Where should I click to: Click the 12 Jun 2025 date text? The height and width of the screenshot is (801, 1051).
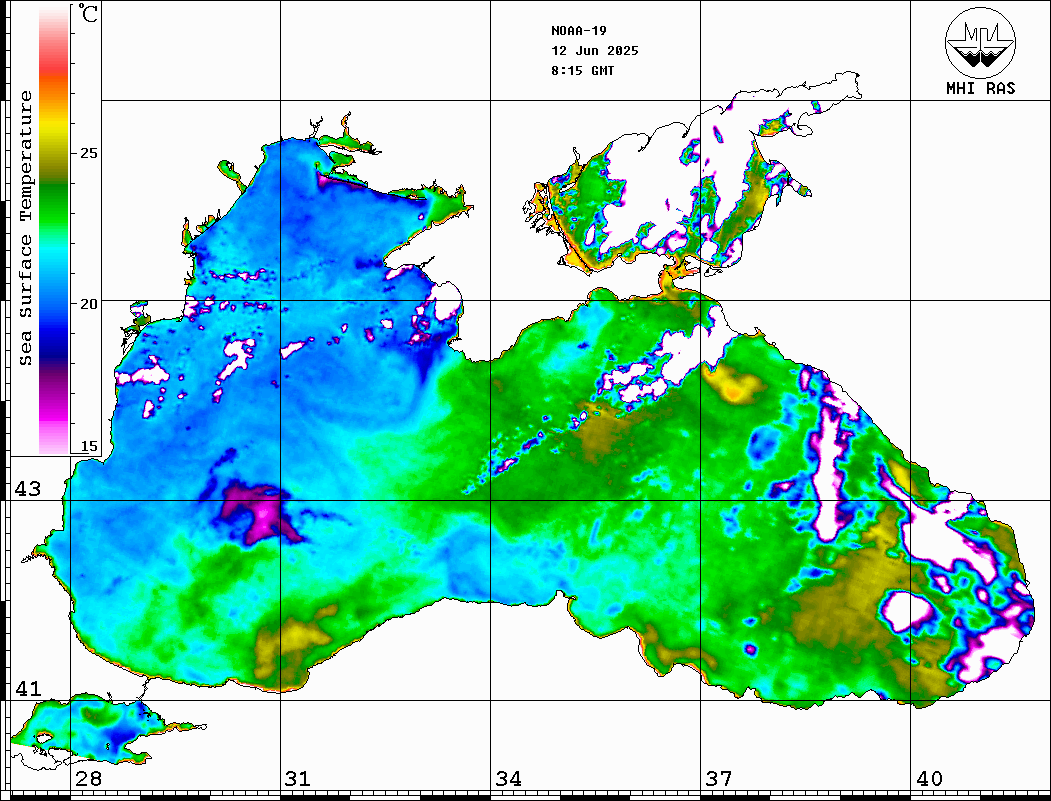click(x=594, y=51)
